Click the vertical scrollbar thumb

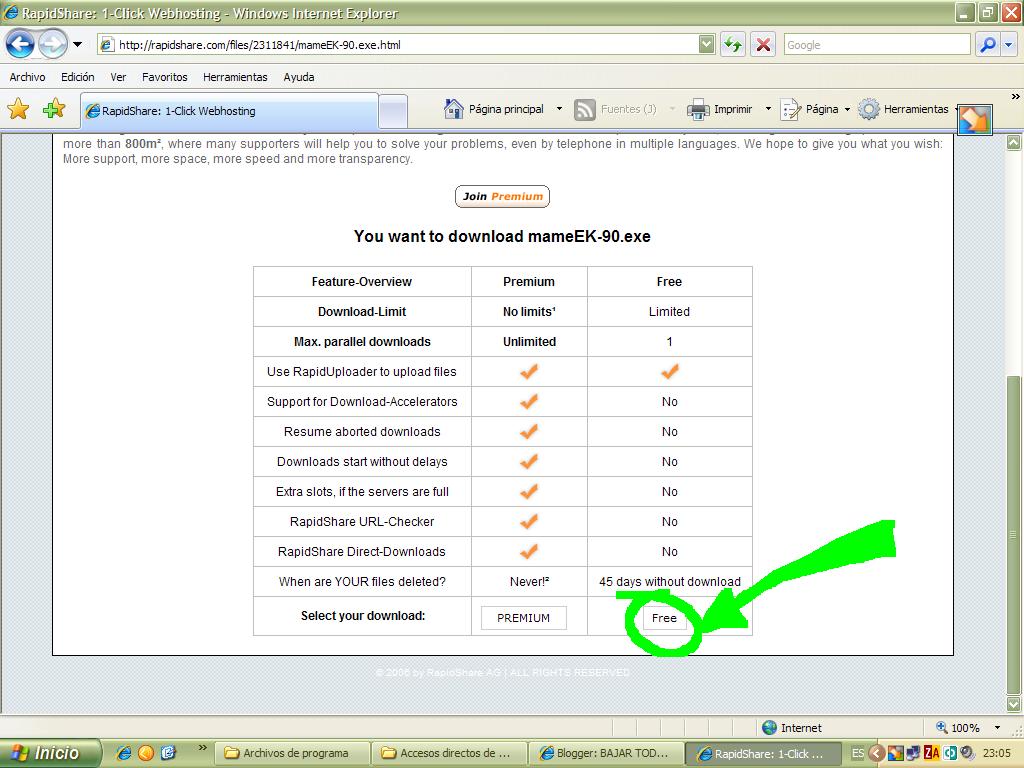coord(1014,535)
